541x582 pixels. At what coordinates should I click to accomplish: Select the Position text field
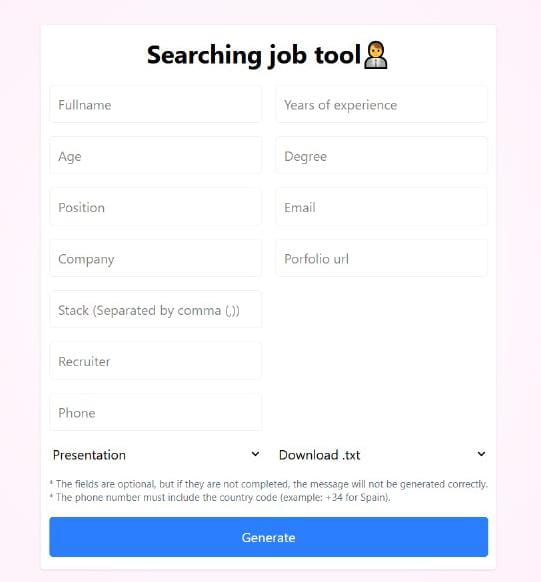pyautogui.click(x=156, y=207)
